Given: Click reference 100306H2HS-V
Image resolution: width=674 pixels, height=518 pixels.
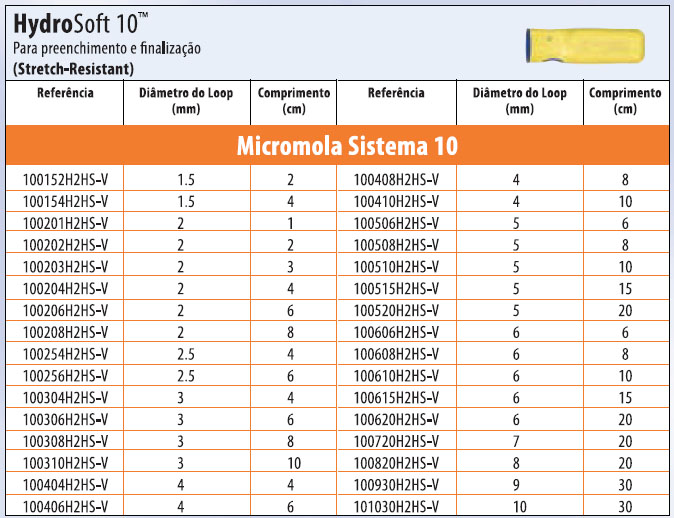Looking at the screenshot, I should [65, 420].
